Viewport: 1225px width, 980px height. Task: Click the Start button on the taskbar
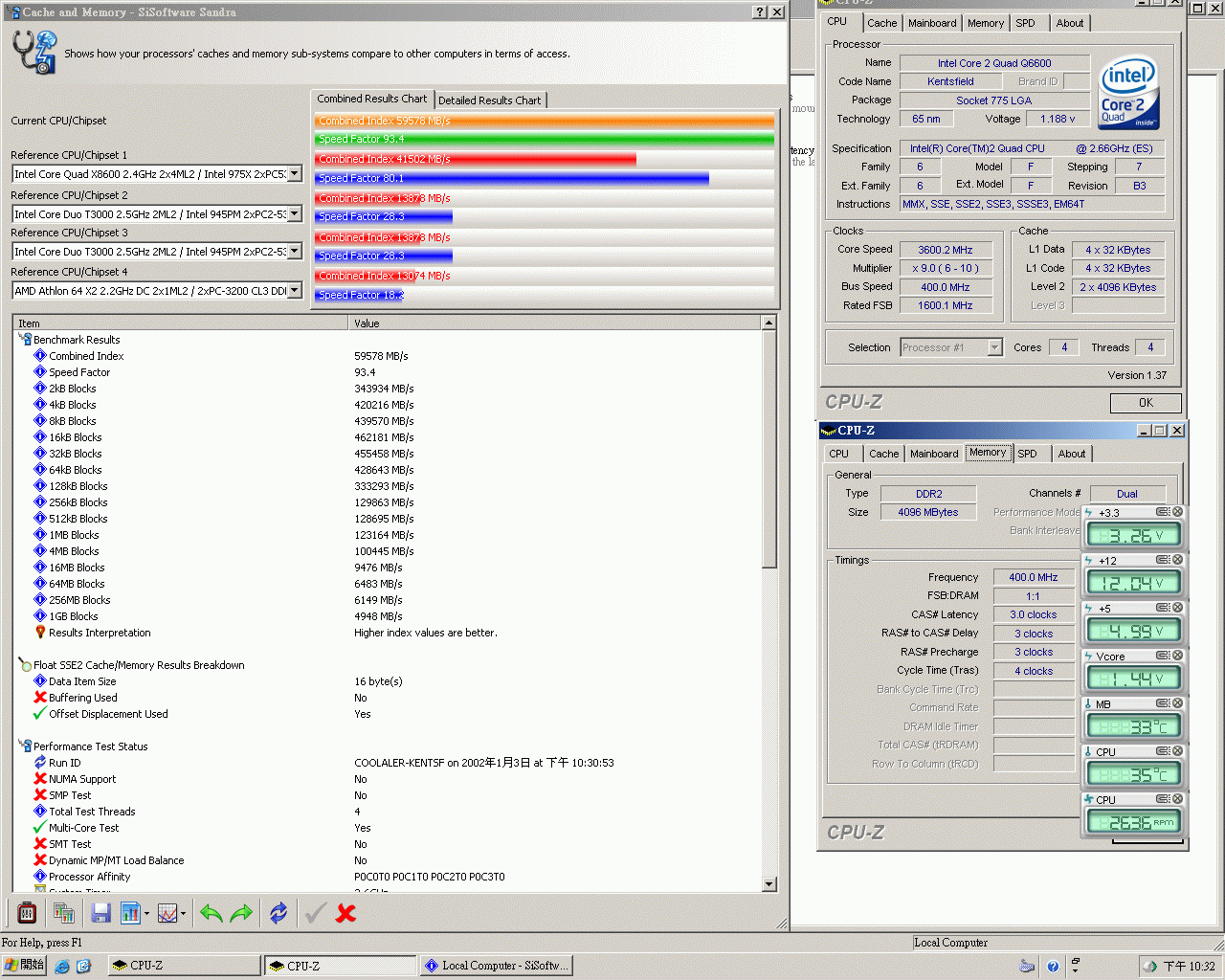click(x=24, y=966)
